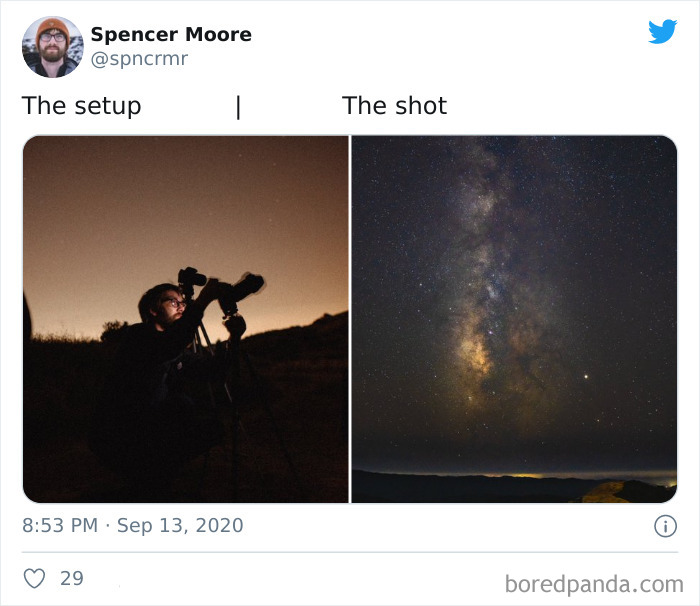The image size is (700, 606).
Task: Open the left setup photo
Action: point(186,319)
